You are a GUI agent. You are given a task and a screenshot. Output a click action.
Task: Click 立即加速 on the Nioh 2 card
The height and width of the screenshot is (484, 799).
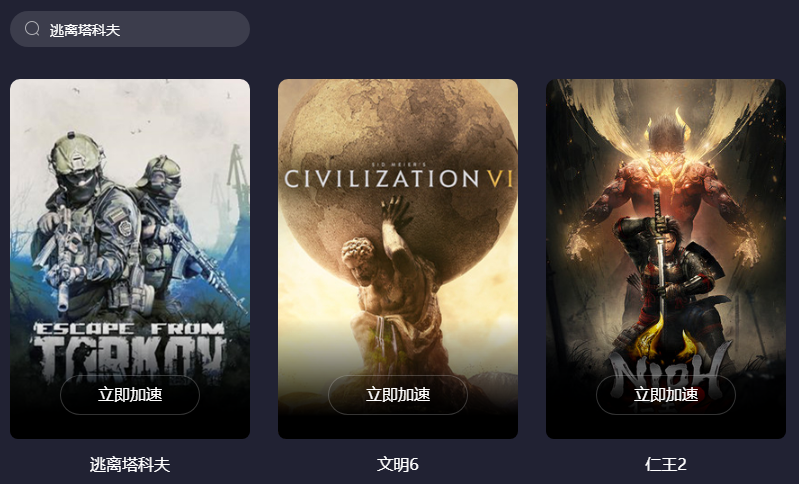[666, 395]
